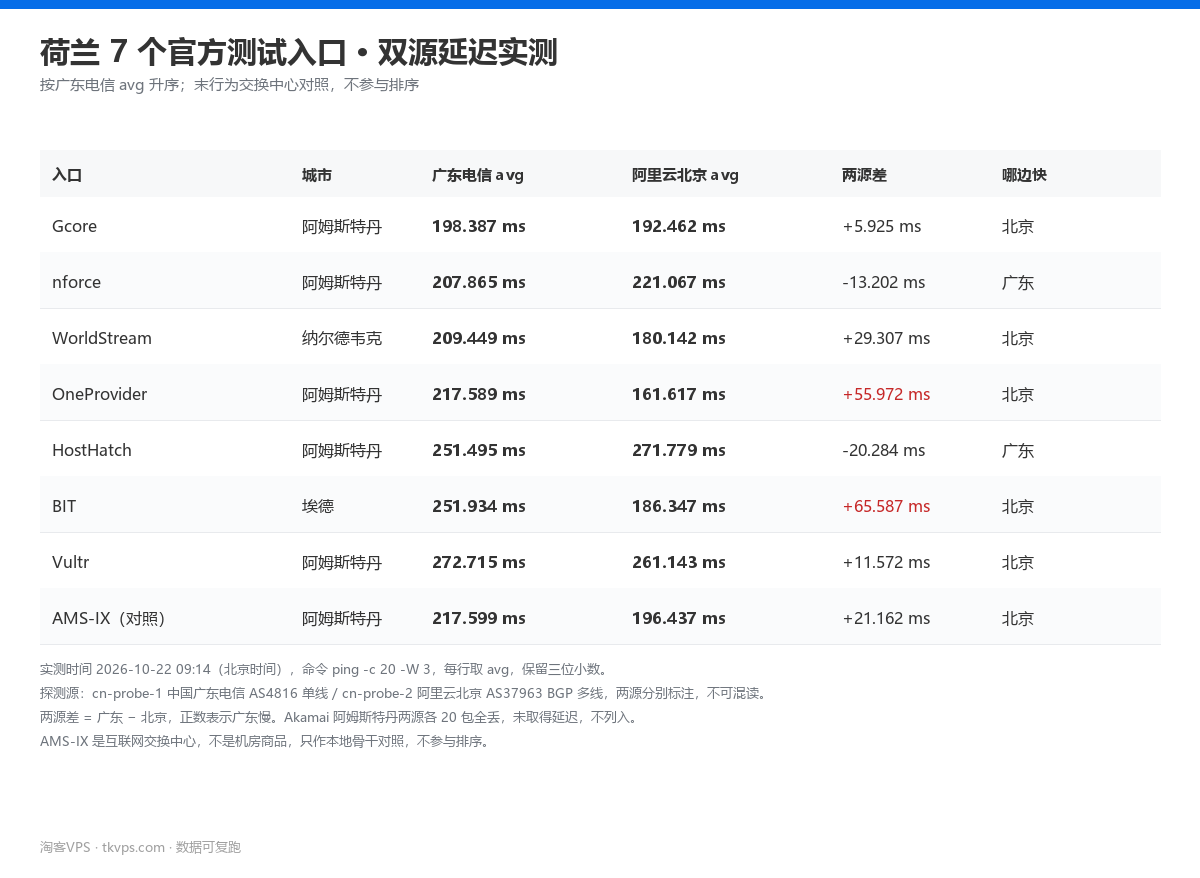Click the 城市 column header
The width and height of the screenshot is (1200, 878).
click(x=317, y=175)
